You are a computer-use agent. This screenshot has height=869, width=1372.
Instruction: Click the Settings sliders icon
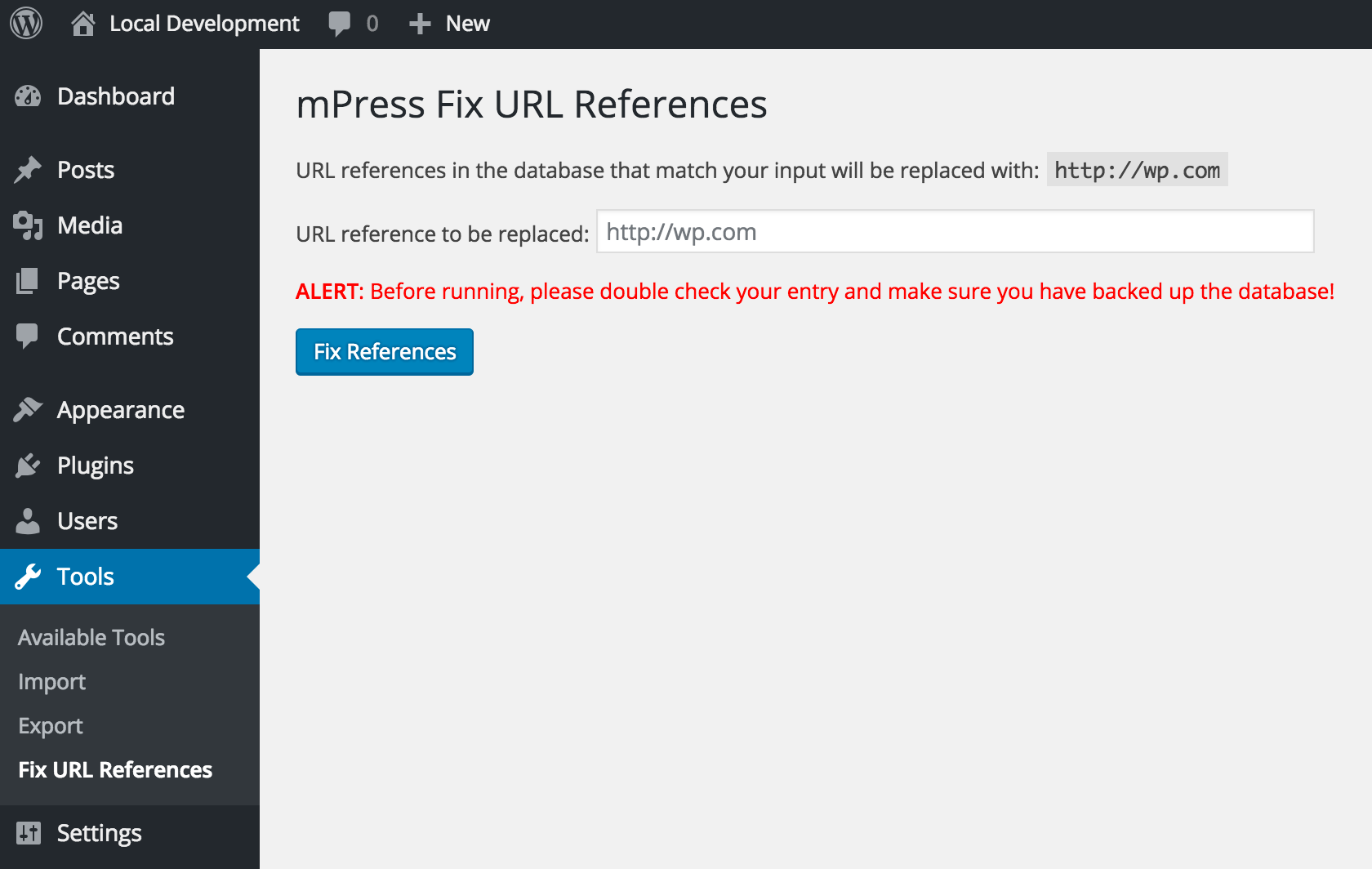click(x=28, y=833)
